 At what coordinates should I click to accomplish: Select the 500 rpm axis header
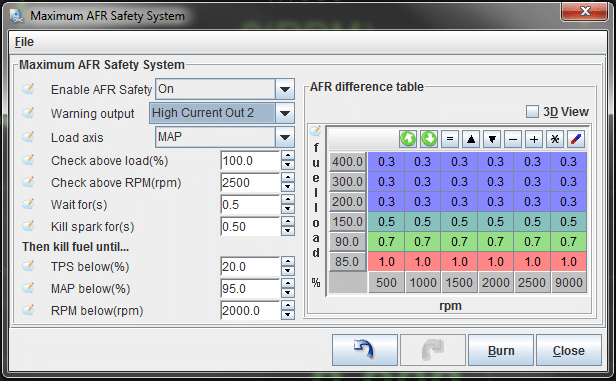[x=386, y=282]
